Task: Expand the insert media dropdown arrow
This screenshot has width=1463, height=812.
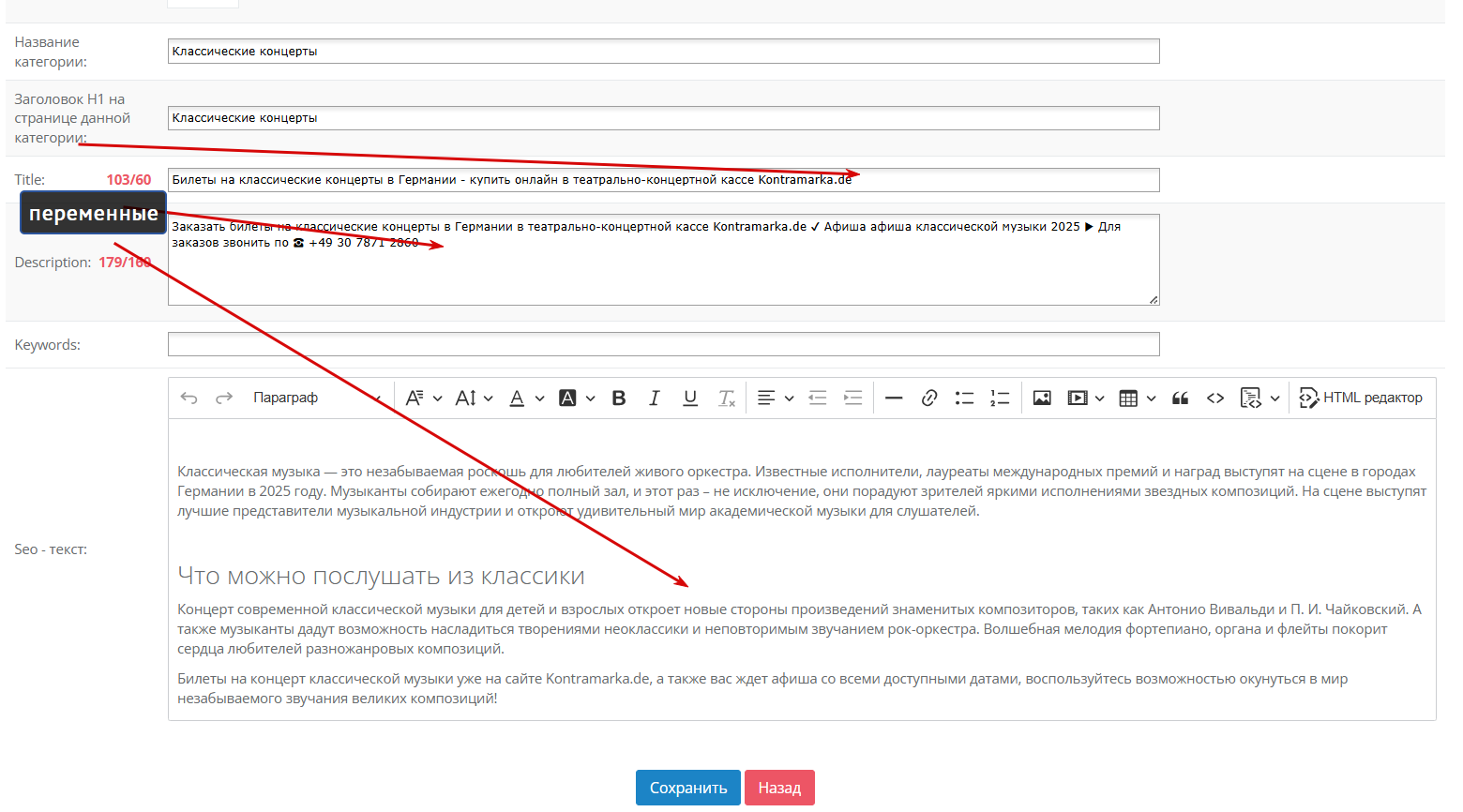Action: pos(1100,398)
